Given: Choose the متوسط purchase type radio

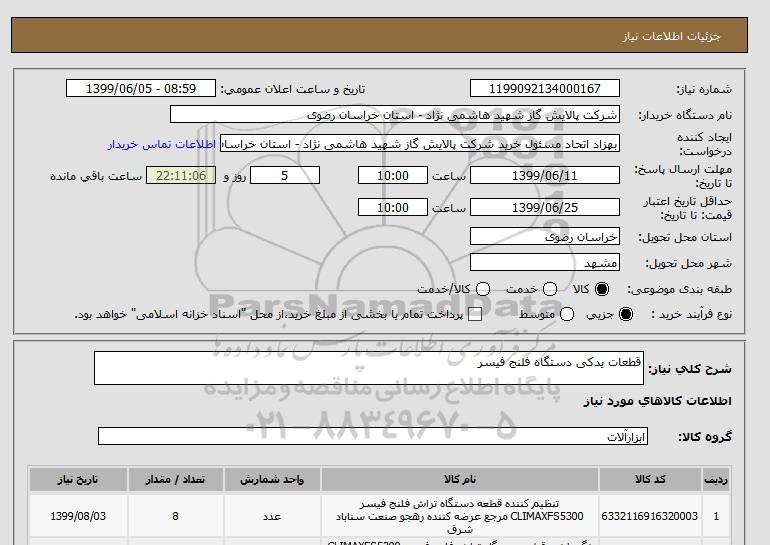Looking at the screenshot, I should 567,314.
